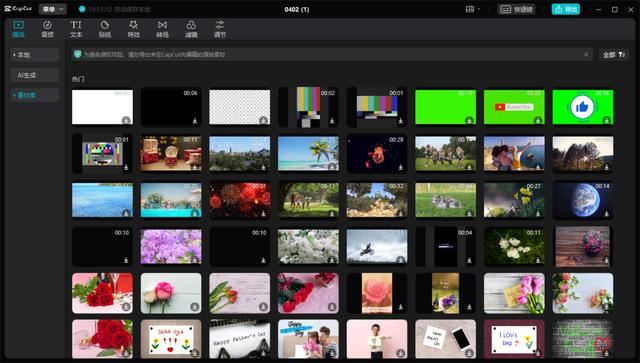Select the pink tulips with gift thumbnail
Image resolution: width=640 pixels, height=363 pixels.
(514, 293)
